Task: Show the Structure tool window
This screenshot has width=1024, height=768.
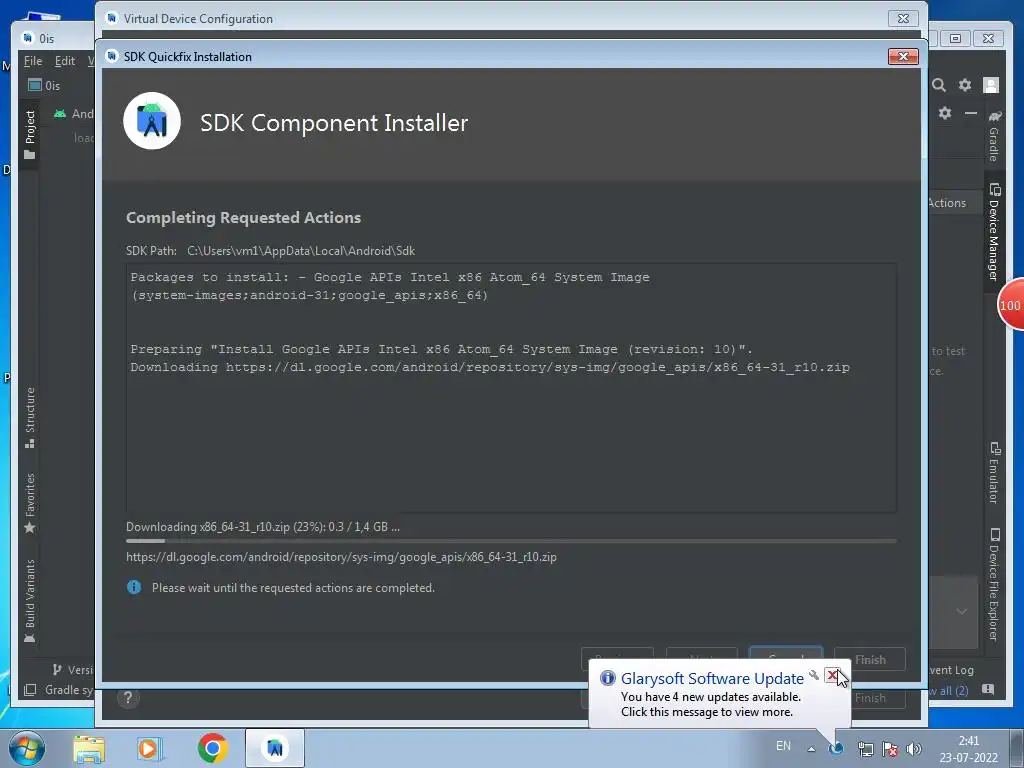Action: click(29, 417)
